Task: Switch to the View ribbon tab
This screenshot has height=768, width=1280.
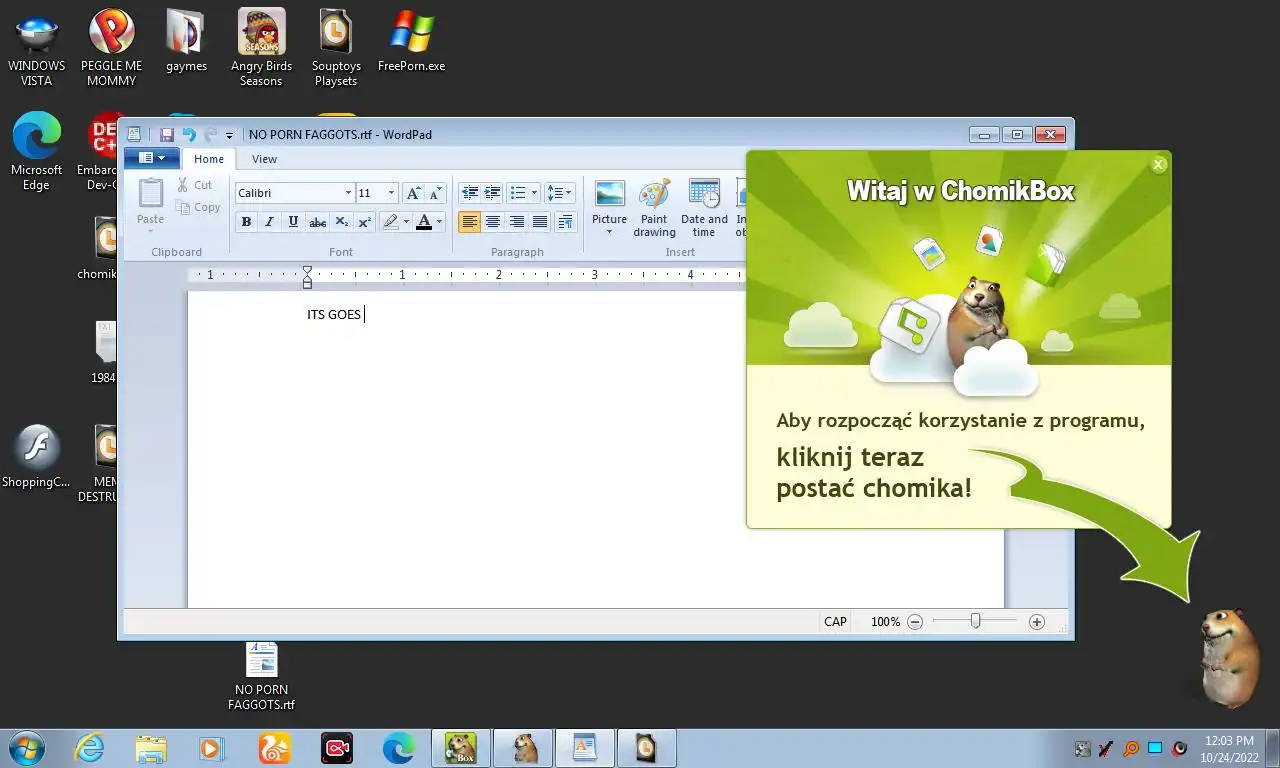Action: [264, 159]
